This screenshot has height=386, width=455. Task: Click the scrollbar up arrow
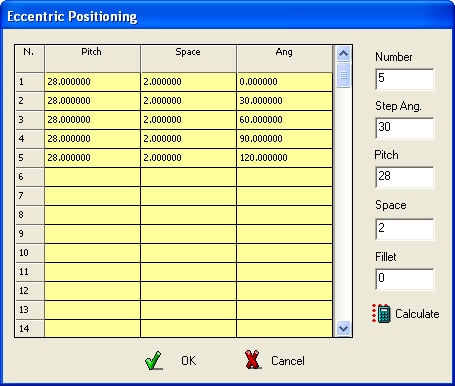pos(343,53)
